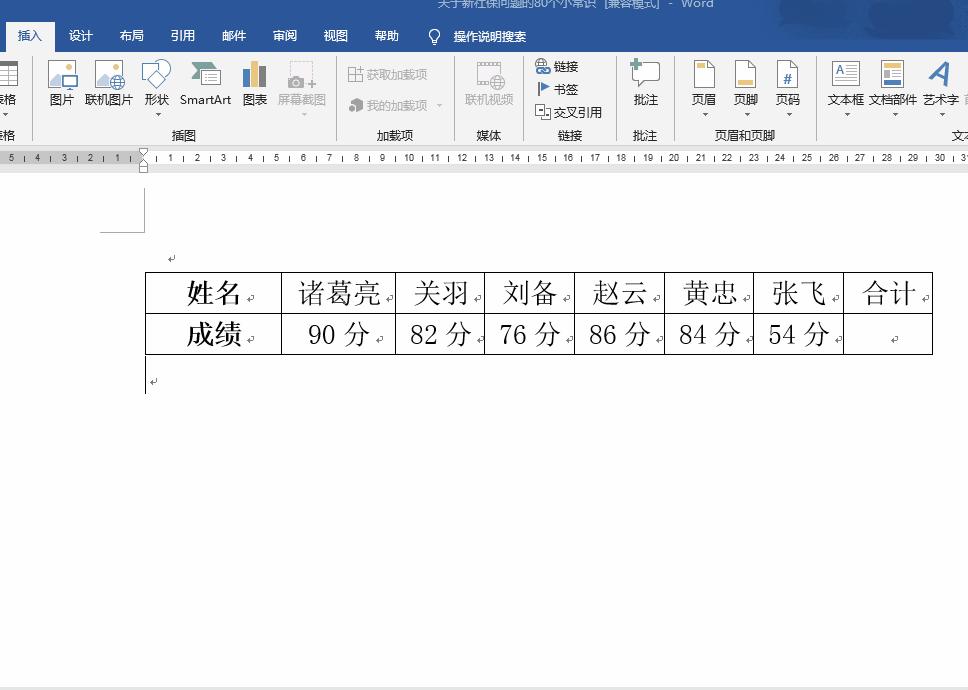Open the 审阅 review tab
The image size is (968, 690).
pyautogui.click(x=284, y=35)
